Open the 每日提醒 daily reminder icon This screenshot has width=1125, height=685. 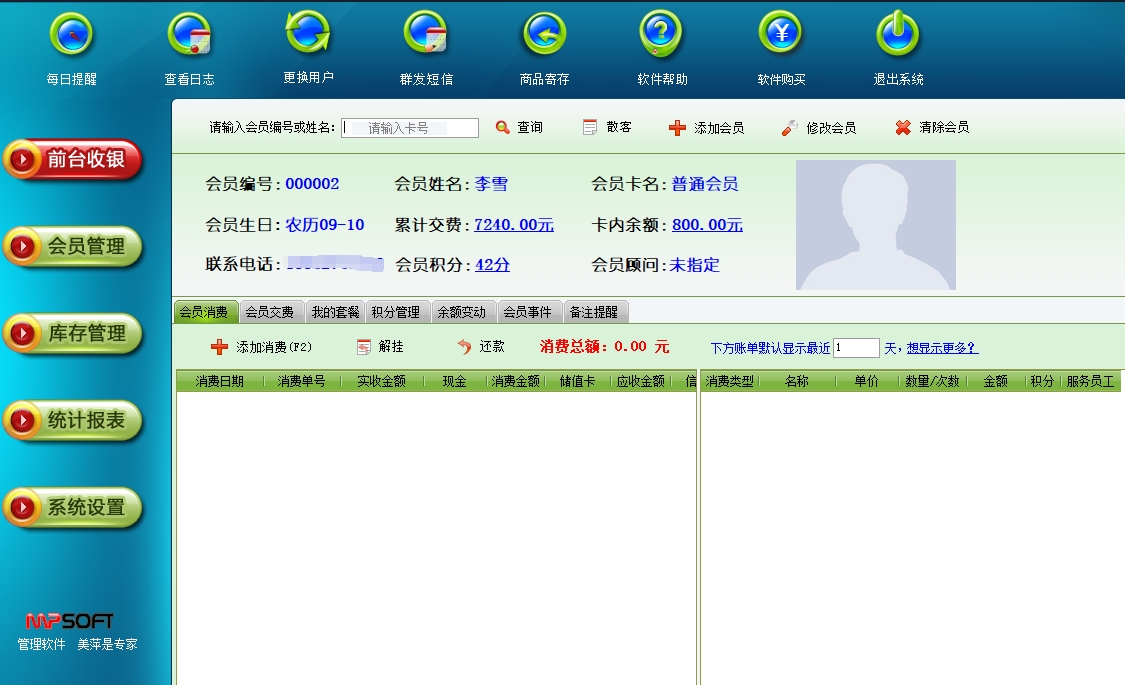(71, 36)
